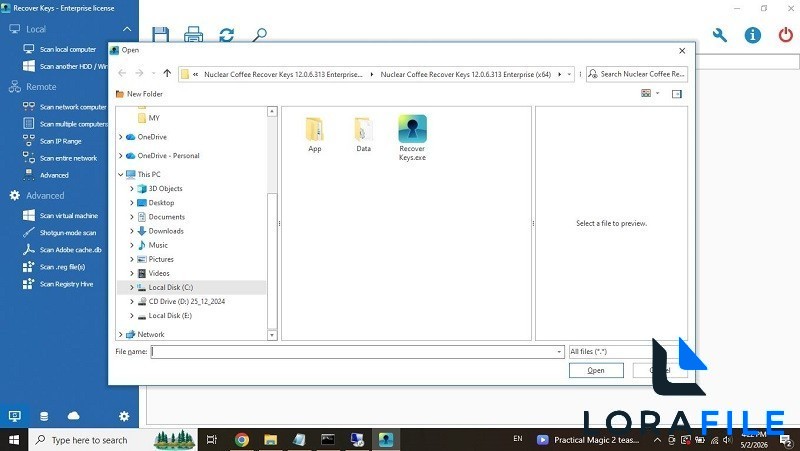Select Scan IP Range
This screenshot has height=451, width=800.
click(x=53, y=141)
